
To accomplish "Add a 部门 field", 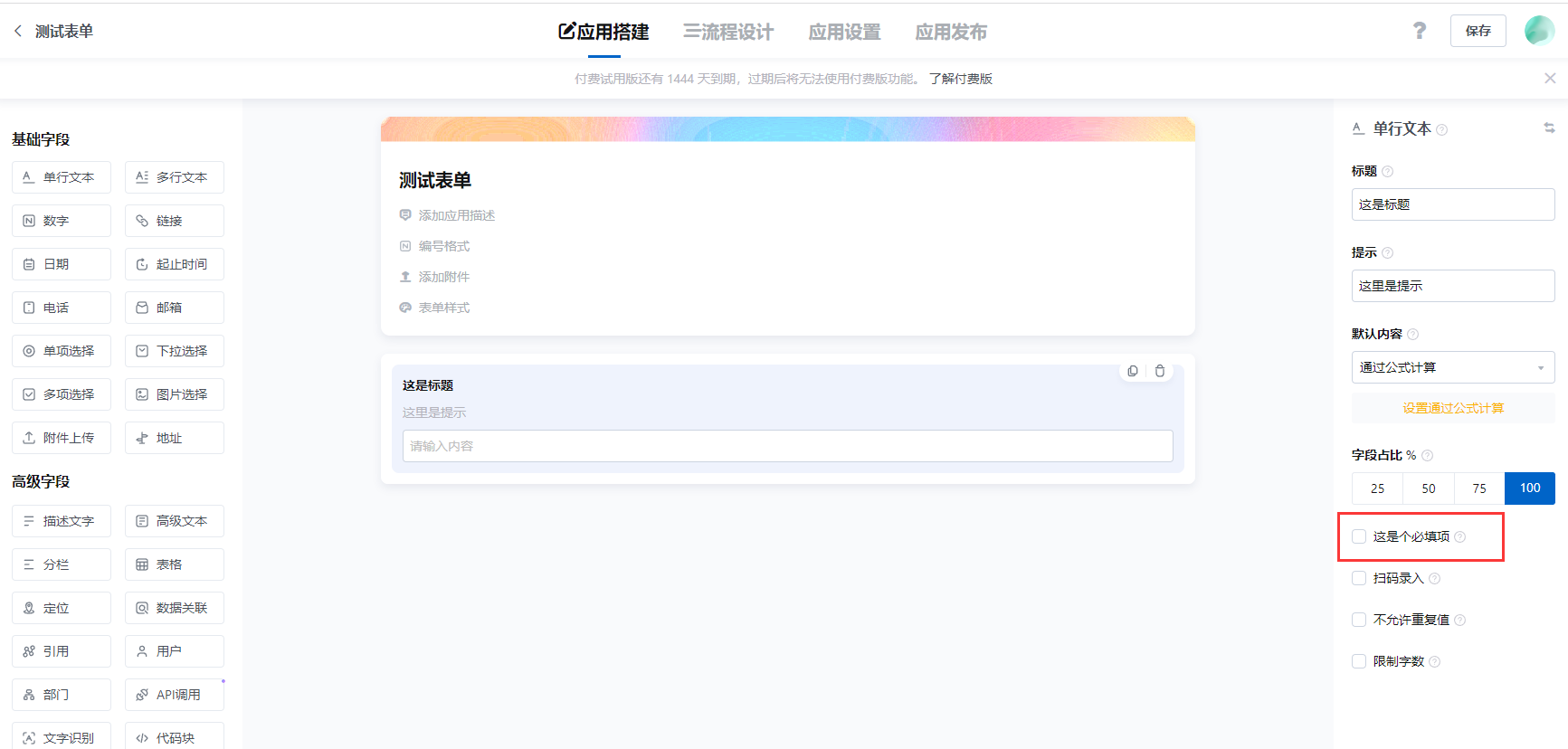I will tap(62, 695).
